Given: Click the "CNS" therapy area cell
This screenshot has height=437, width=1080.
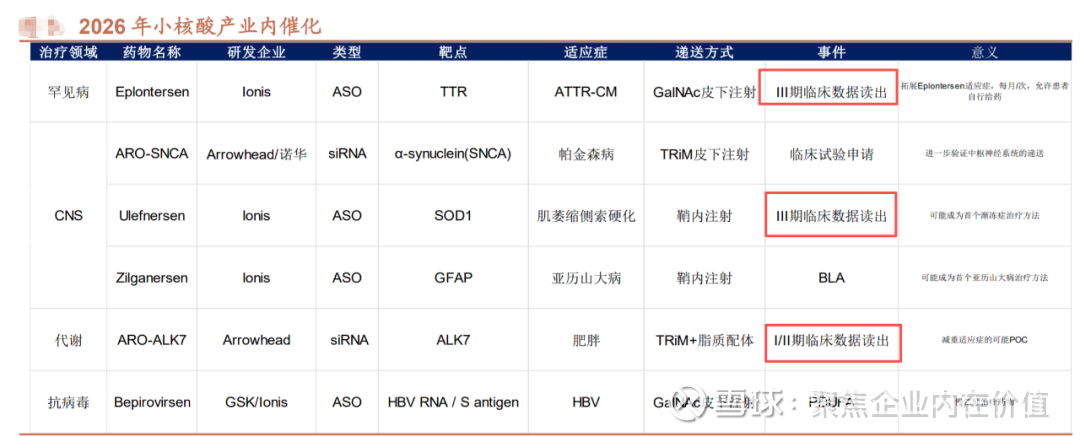Looking at the screenshot, I should [x=68, y=216].
